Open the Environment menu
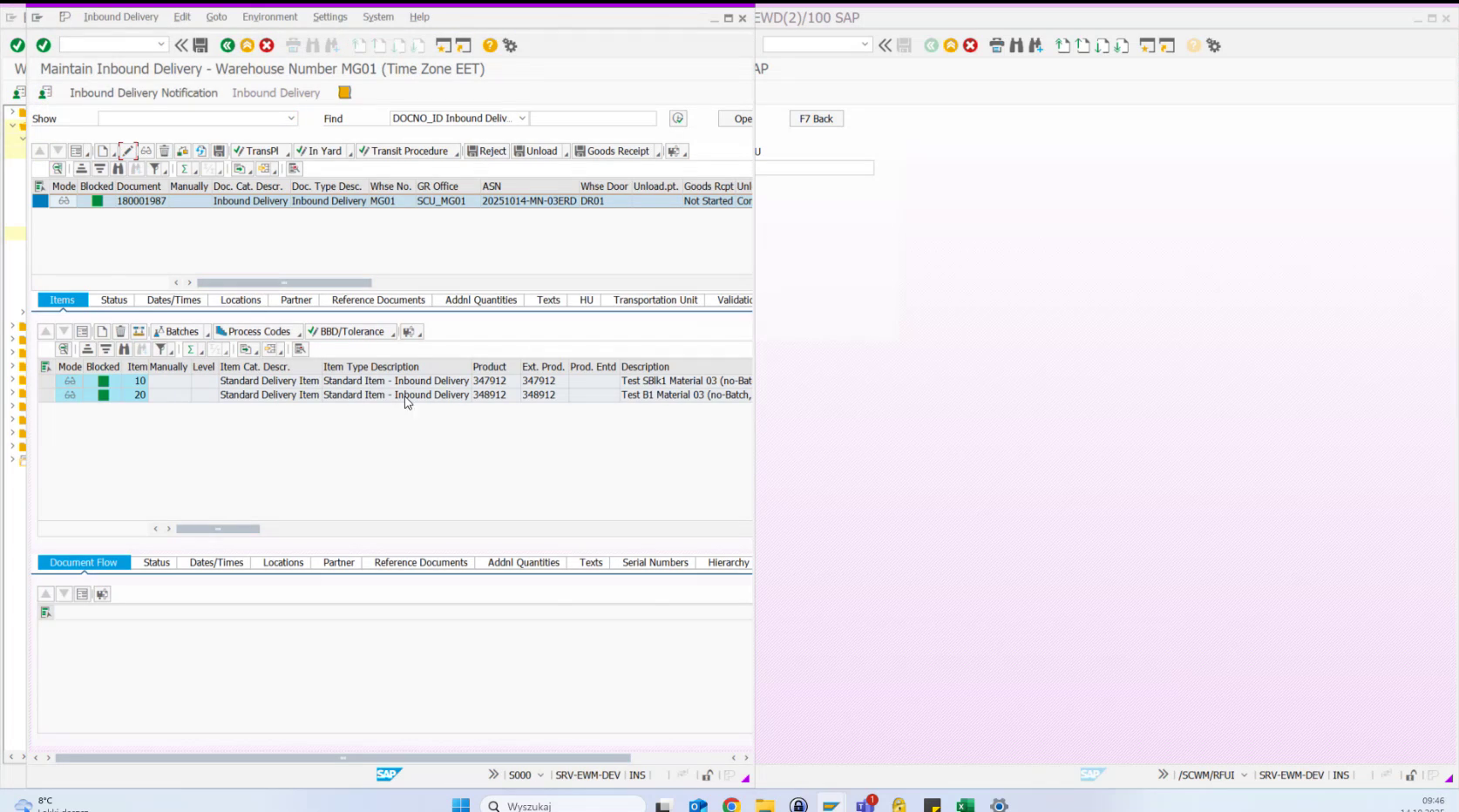The image size is (1459, 812). tap(269, 17)
